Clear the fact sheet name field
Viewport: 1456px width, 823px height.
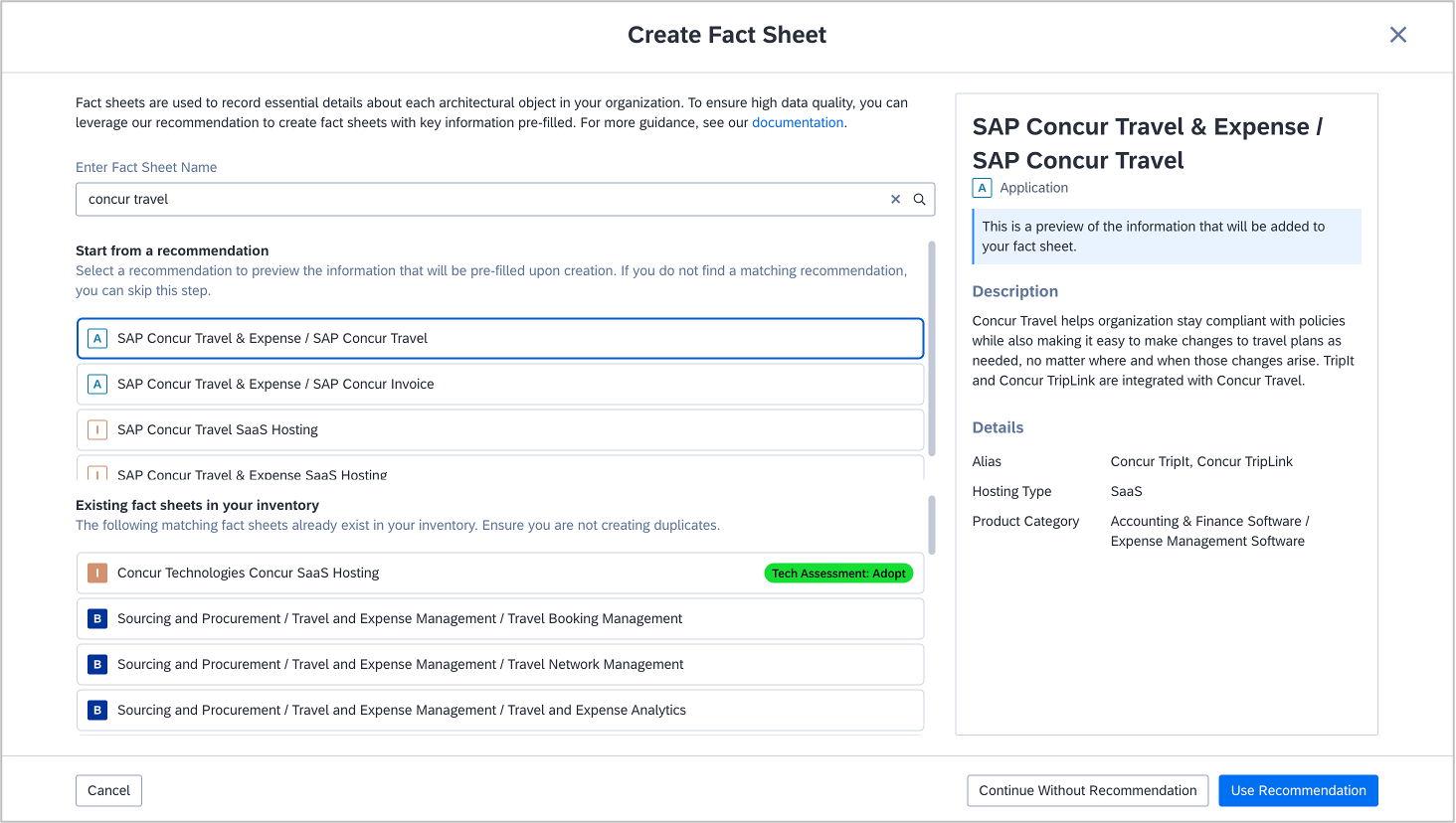(895, 199)
